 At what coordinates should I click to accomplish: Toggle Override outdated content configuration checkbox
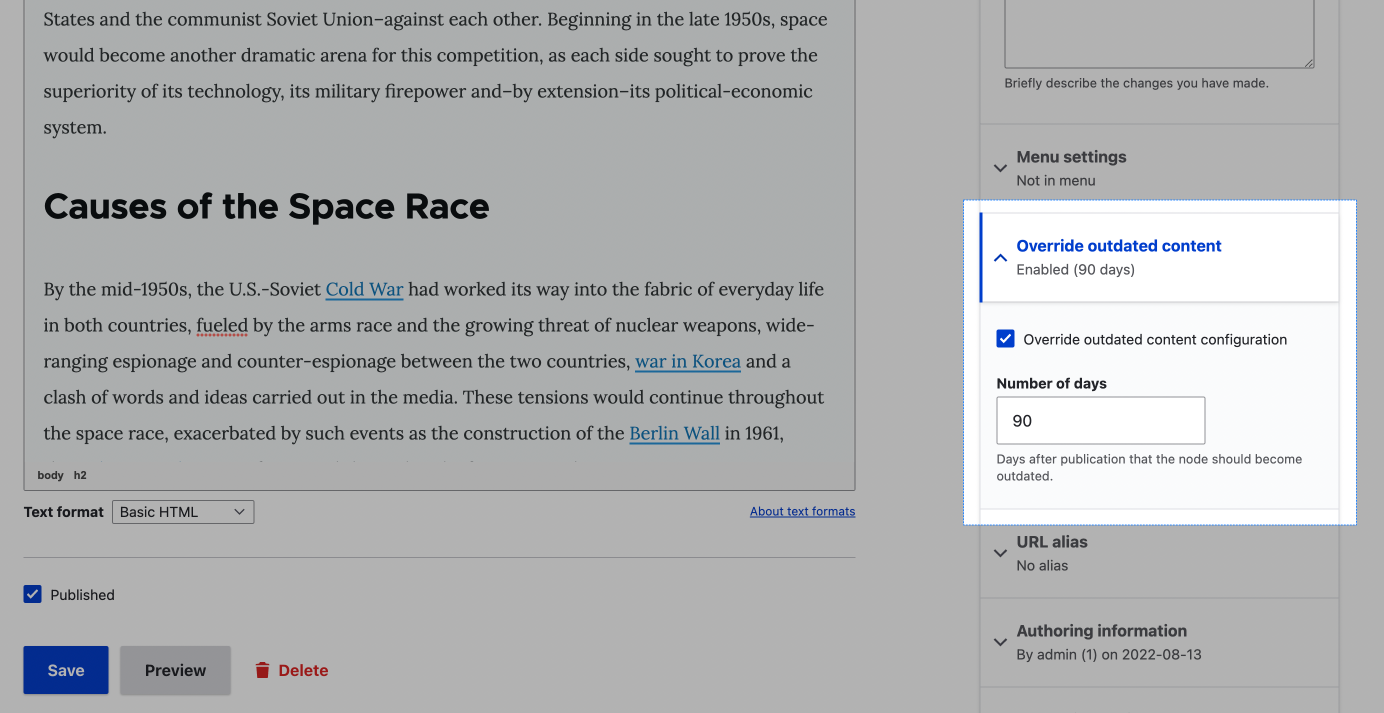[x=1006, y=339]
